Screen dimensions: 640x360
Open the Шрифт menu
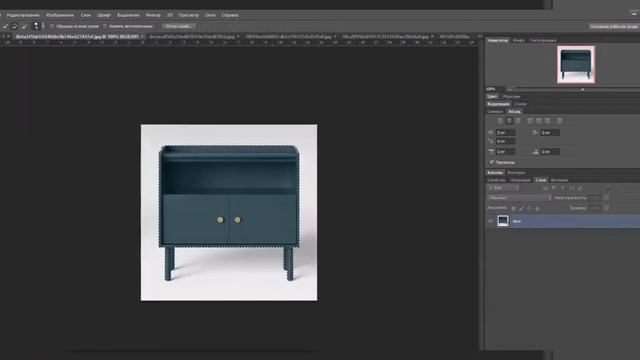(104, 15)
